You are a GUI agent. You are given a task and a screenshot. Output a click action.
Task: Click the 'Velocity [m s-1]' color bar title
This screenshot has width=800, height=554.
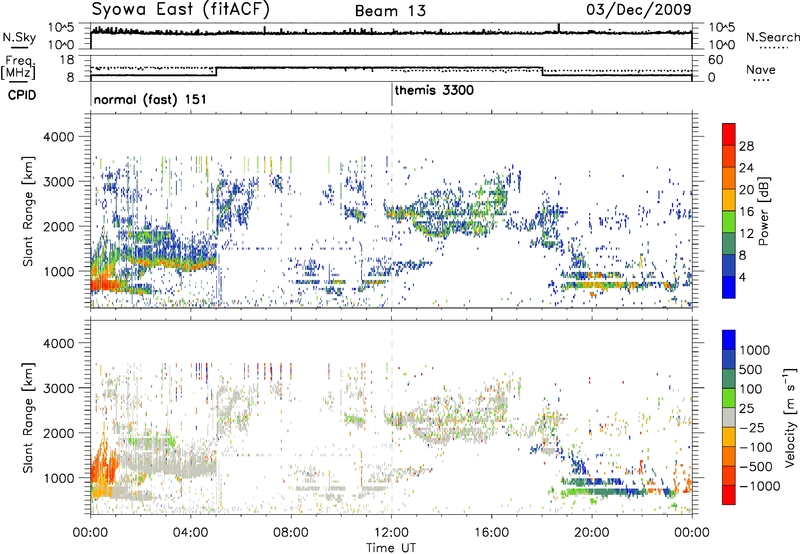point(790,417)
